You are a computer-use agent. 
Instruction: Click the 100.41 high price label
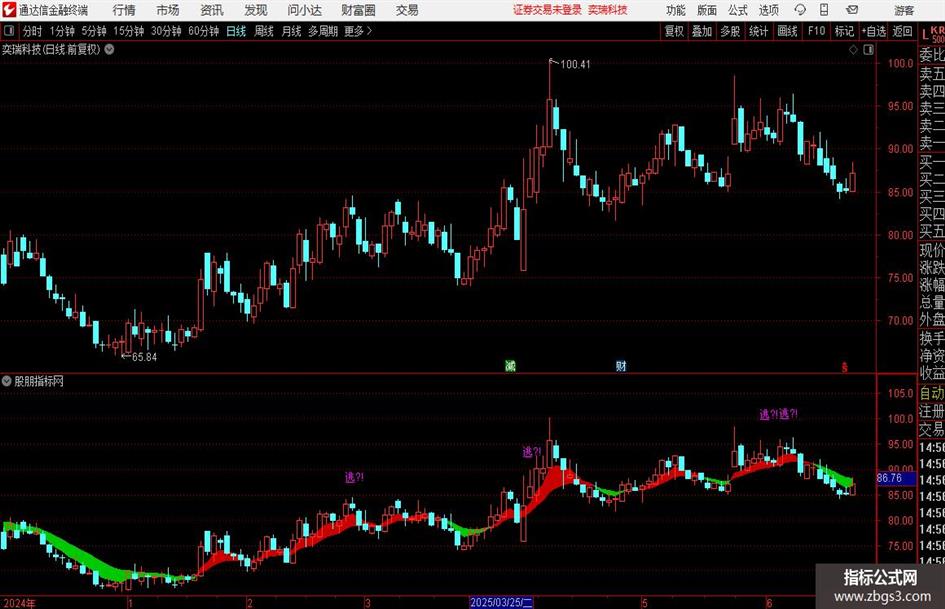[575, 64]
